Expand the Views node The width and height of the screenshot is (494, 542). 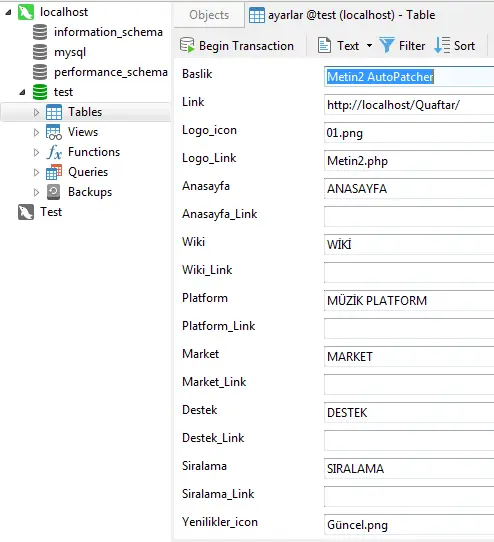coord(36,132)
